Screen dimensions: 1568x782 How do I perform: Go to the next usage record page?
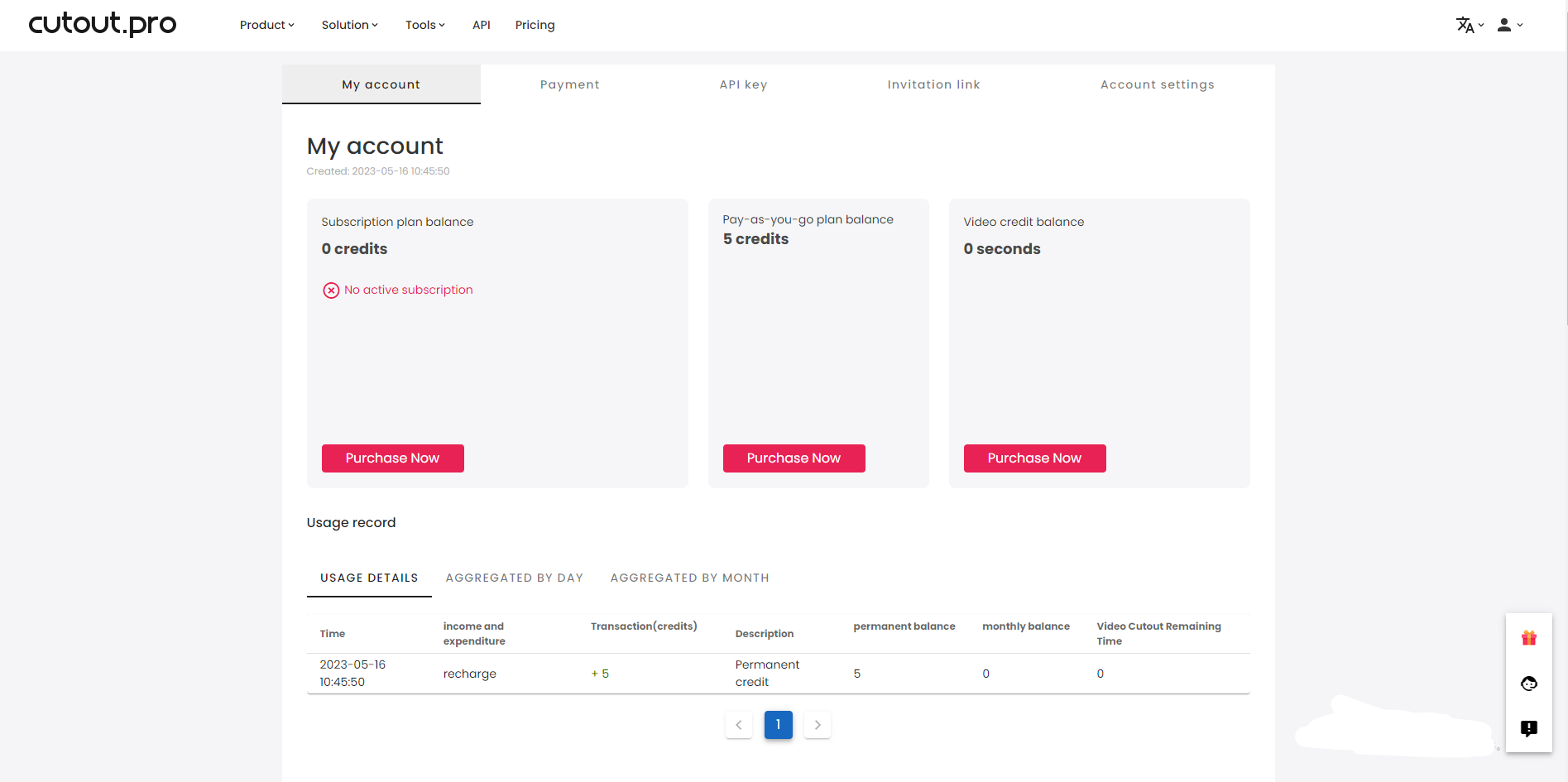pos(817,725)
